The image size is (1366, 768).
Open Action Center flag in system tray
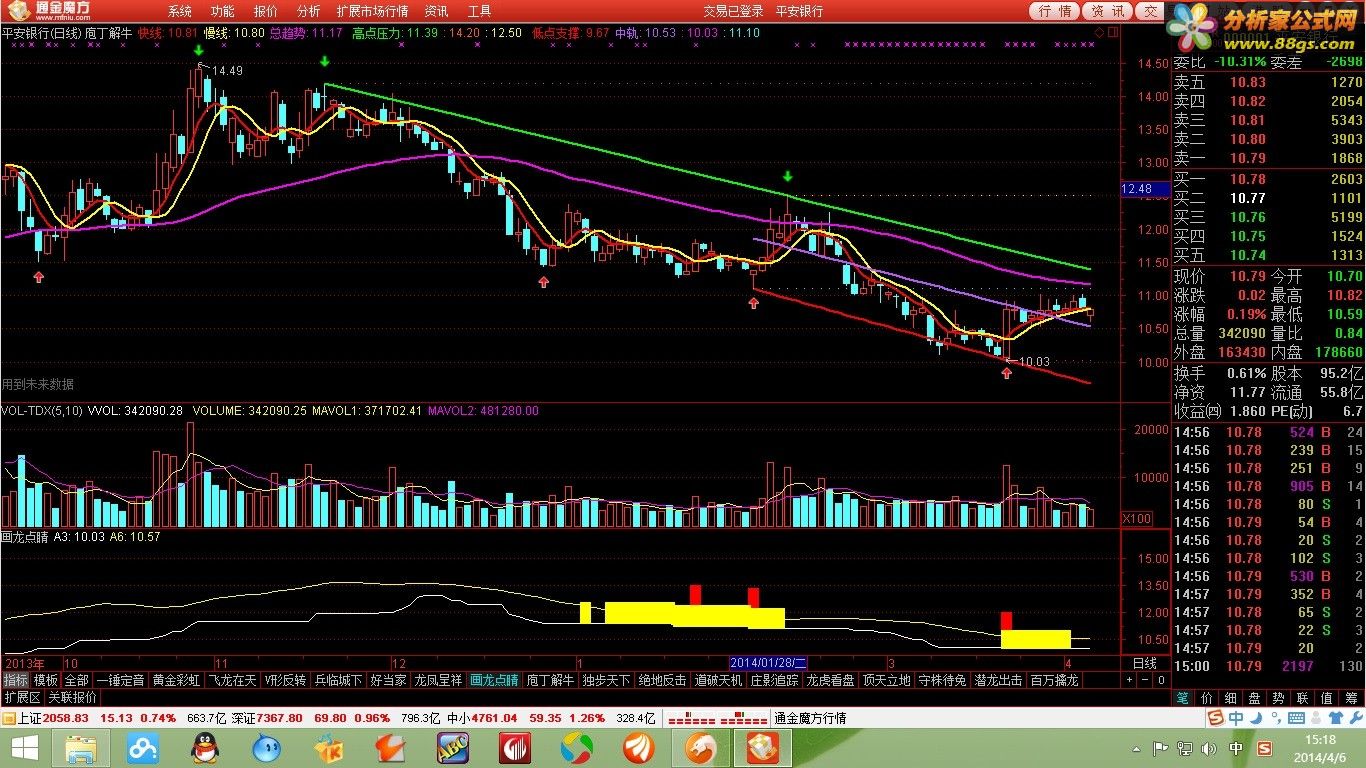[x=1160, y=748]
